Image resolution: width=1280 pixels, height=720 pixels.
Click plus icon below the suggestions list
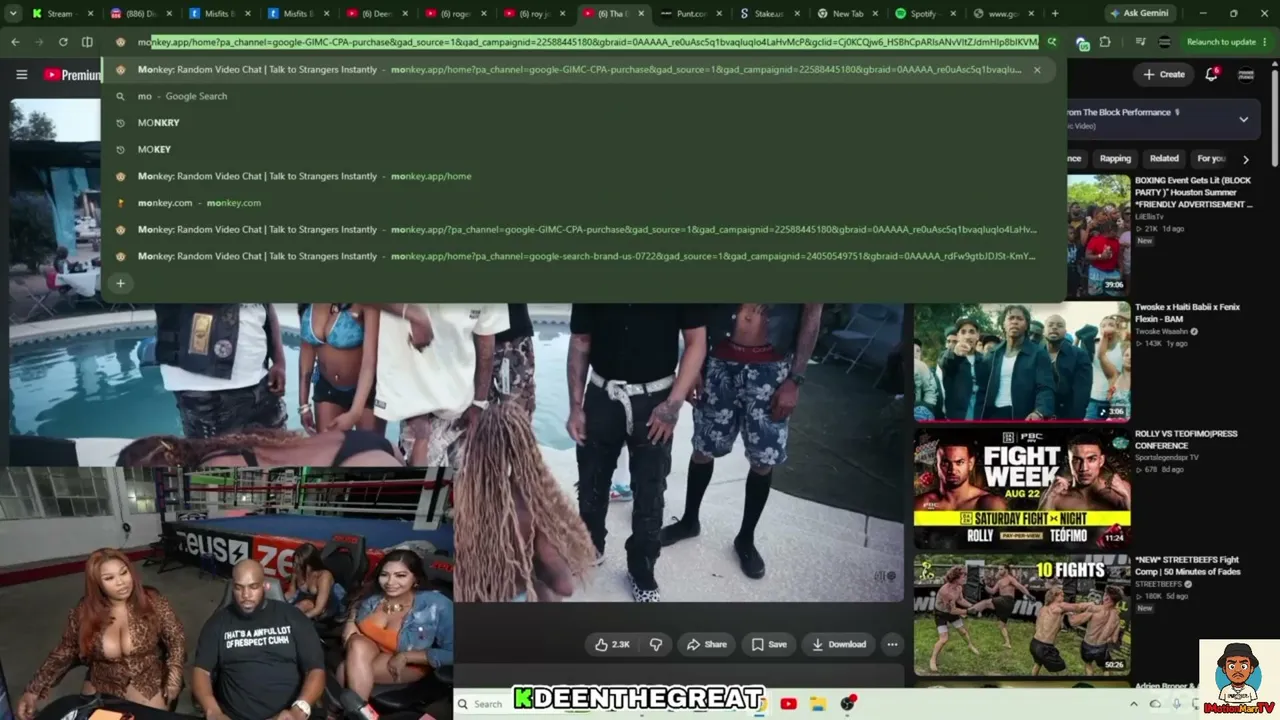coord(120,283)
